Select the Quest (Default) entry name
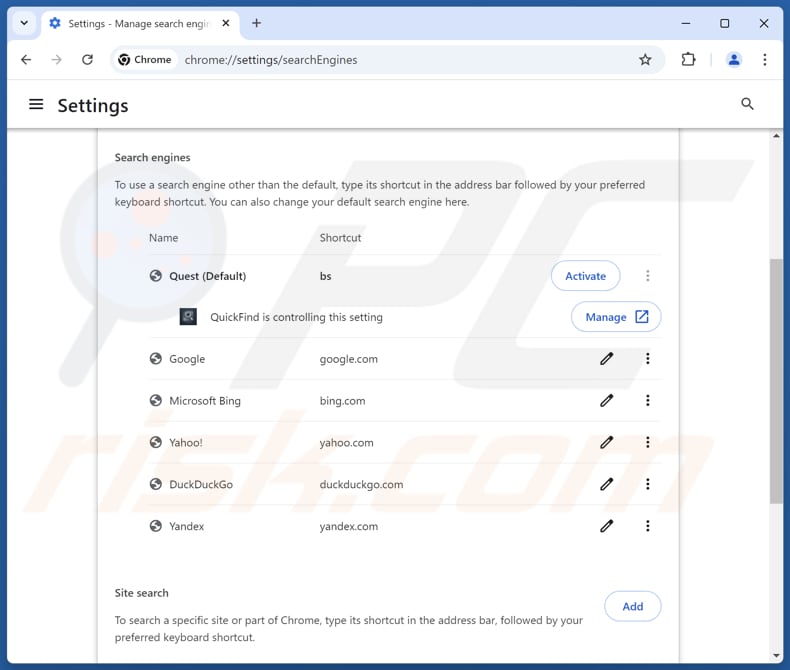Image resolution: width=790 pixels, height=670 pixels. pos(208,276)
